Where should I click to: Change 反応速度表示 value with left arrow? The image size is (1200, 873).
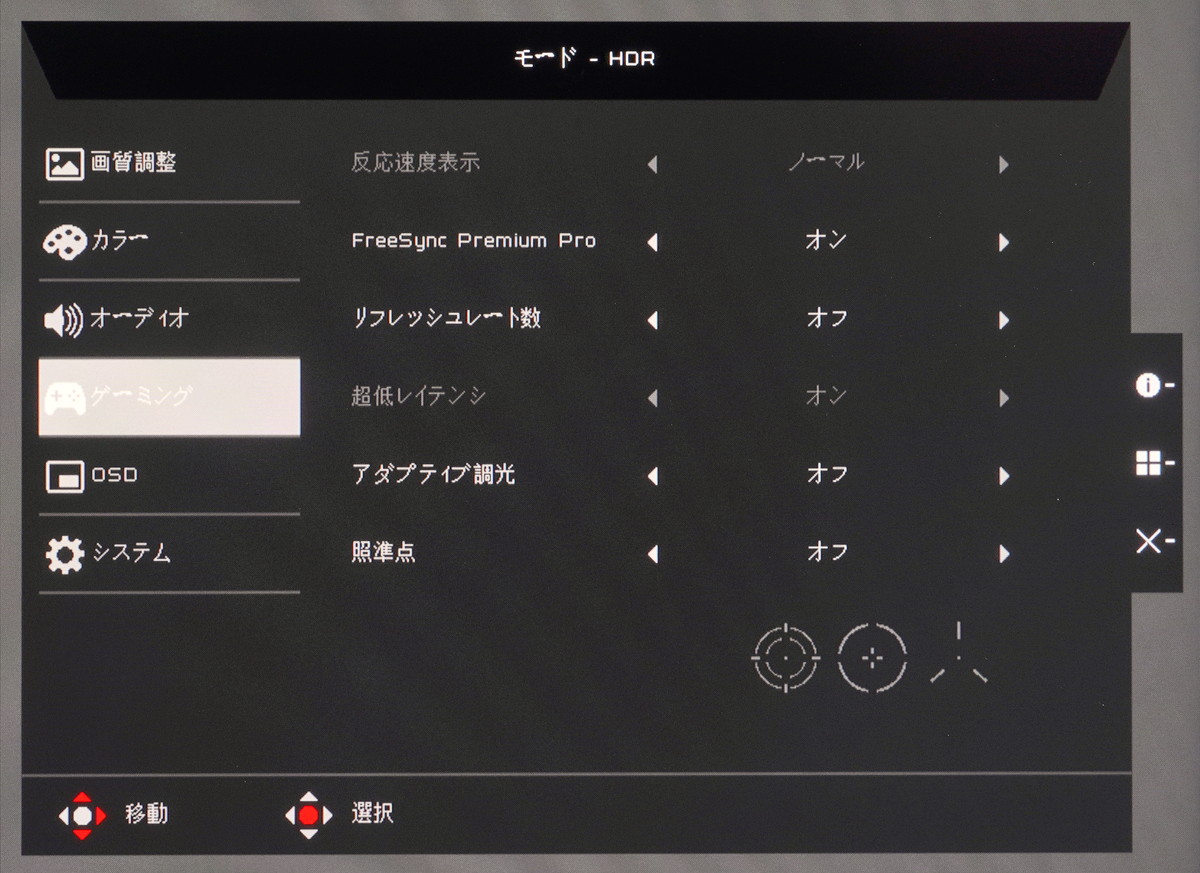pos(652,164)
